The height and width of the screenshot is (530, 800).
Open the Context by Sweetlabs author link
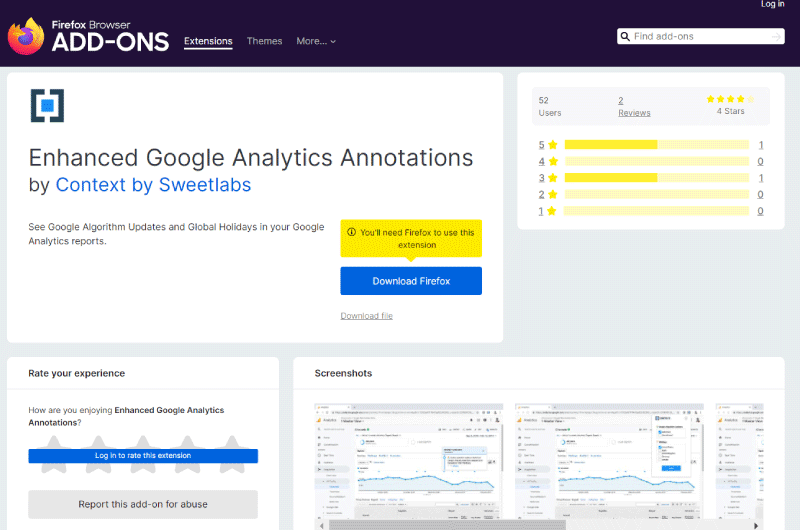(153, 185)
